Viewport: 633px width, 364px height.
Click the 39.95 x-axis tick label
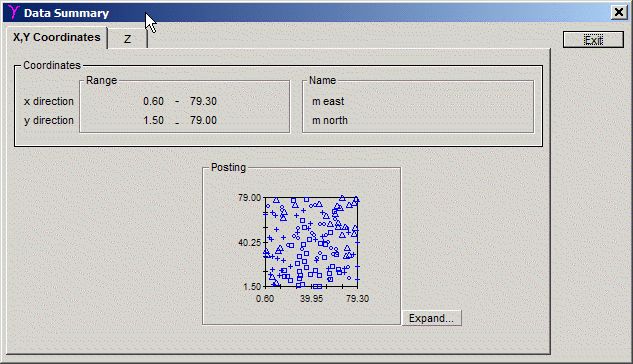tap(311, 299)
